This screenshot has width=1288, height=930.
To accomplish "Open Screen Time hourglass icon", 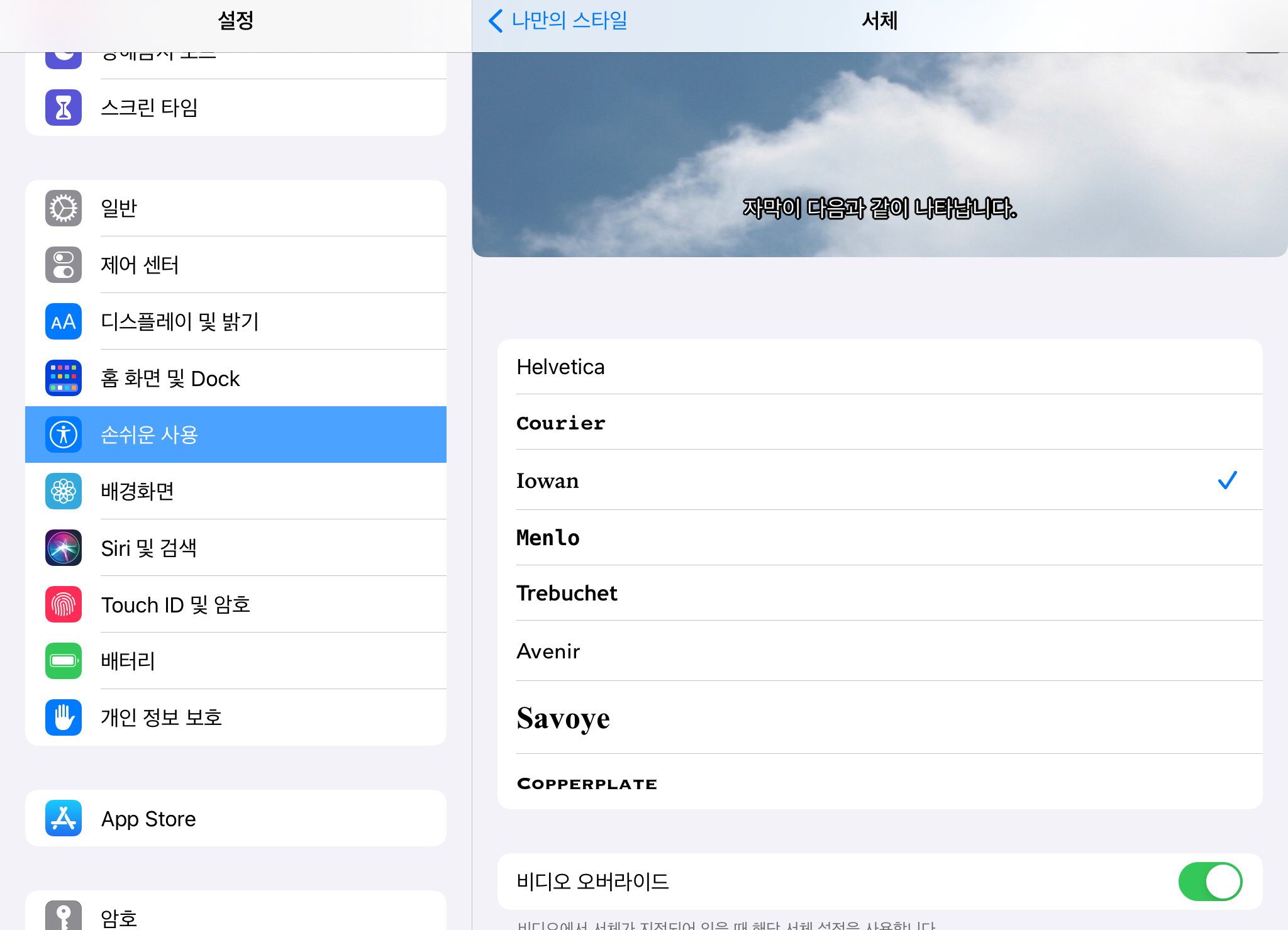I will point(64,108).
